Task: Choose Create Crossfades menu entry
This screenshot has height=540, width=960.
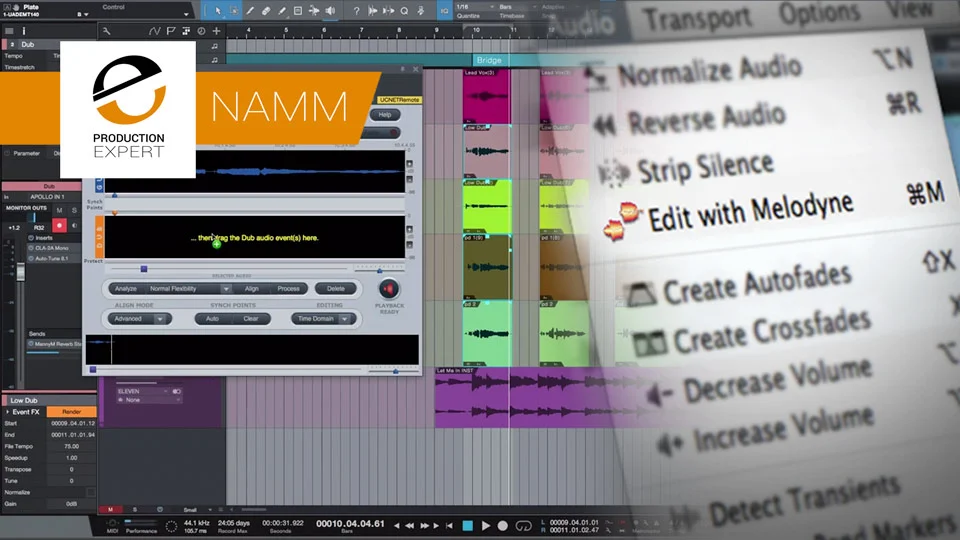Action: click(x=771, y=331)
